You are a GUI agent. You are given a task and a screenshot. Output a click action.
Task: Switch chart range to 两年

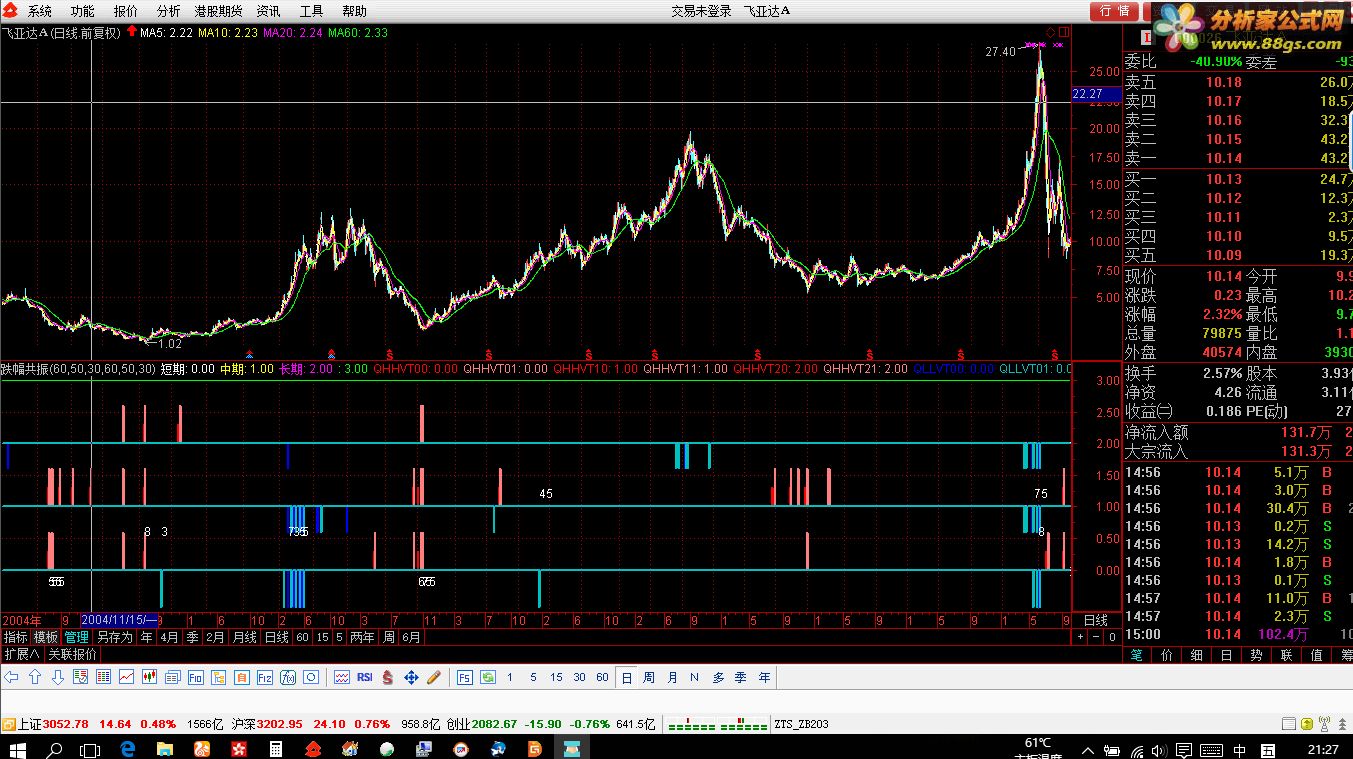click(x=363, y=637)
